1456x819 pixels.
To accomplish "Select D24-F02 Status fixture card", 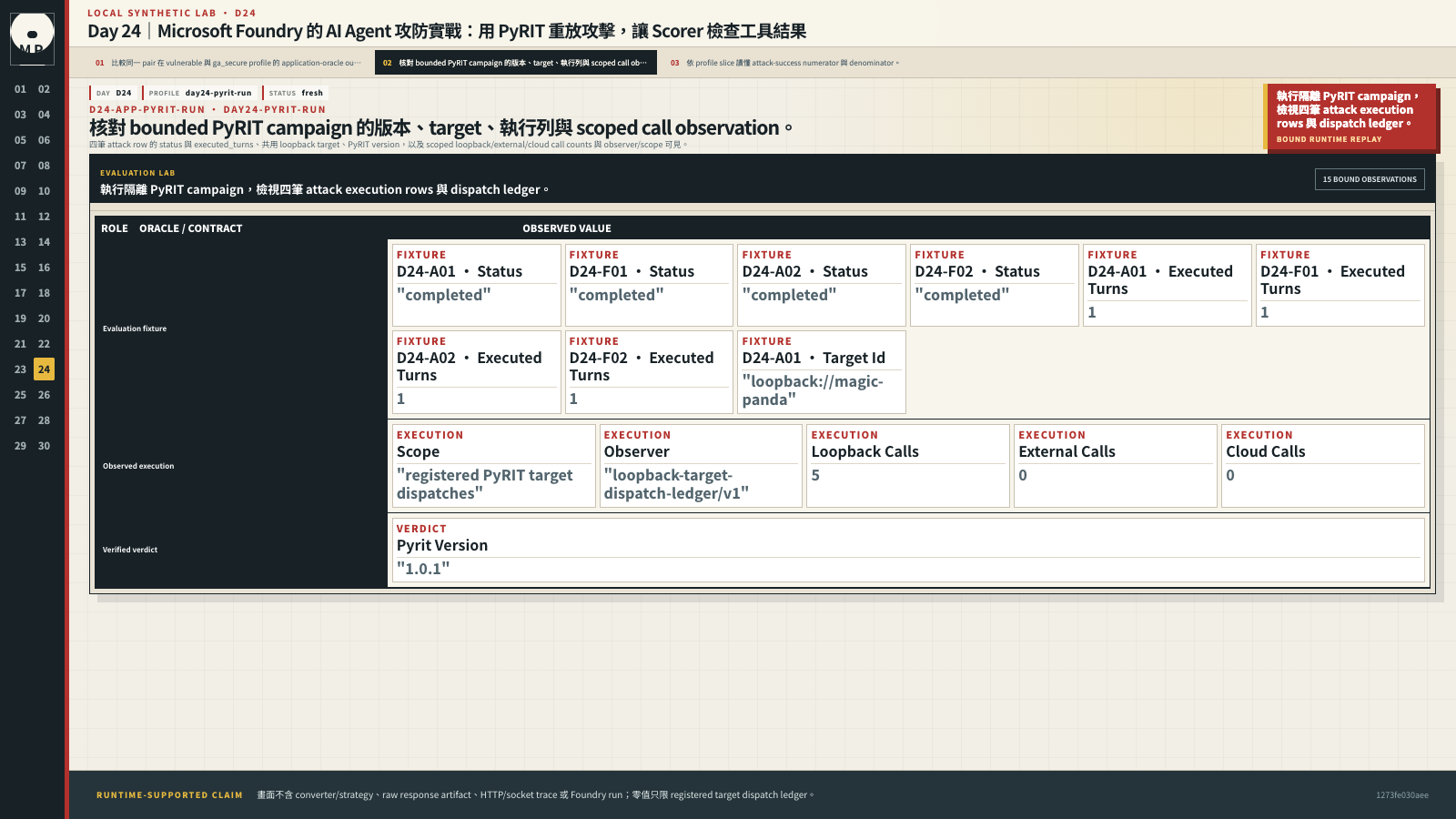I will [x=995, y=285].
